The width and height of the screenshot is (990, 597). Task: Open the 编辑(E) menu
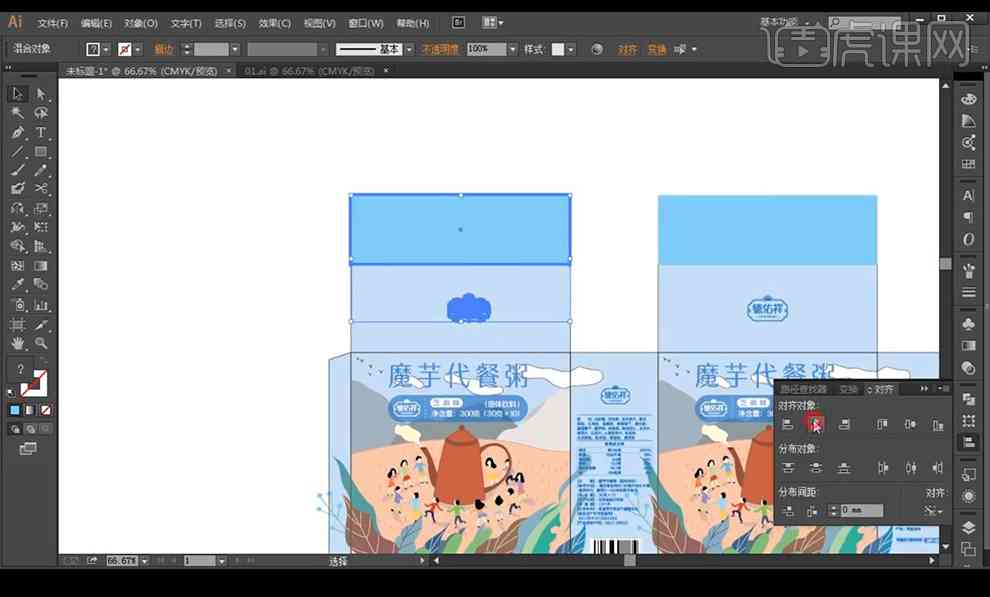pyautogui.click(x=96, y=23)
